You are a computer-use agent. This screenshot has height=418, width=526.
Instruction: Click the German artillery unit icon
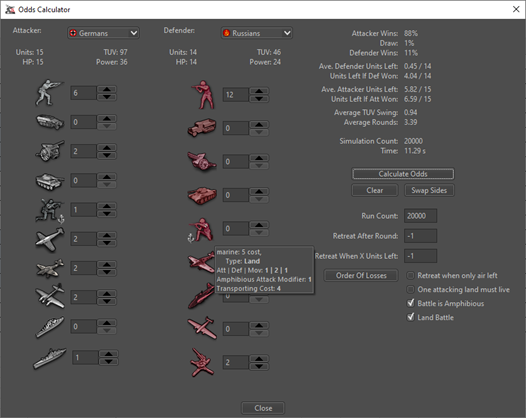[x=50, y=151]
